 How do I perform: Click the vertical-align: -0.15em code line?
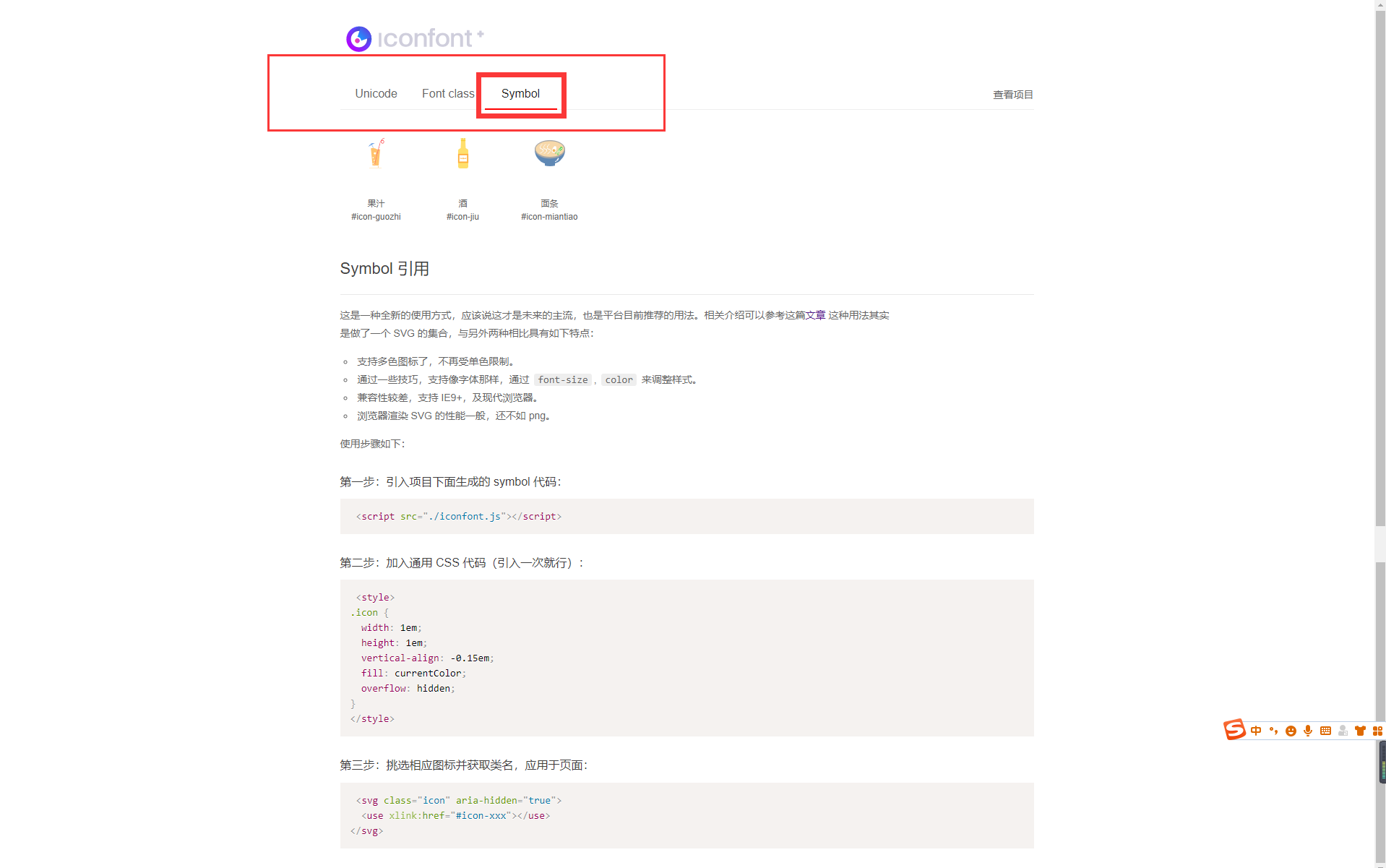click(427, 658)
